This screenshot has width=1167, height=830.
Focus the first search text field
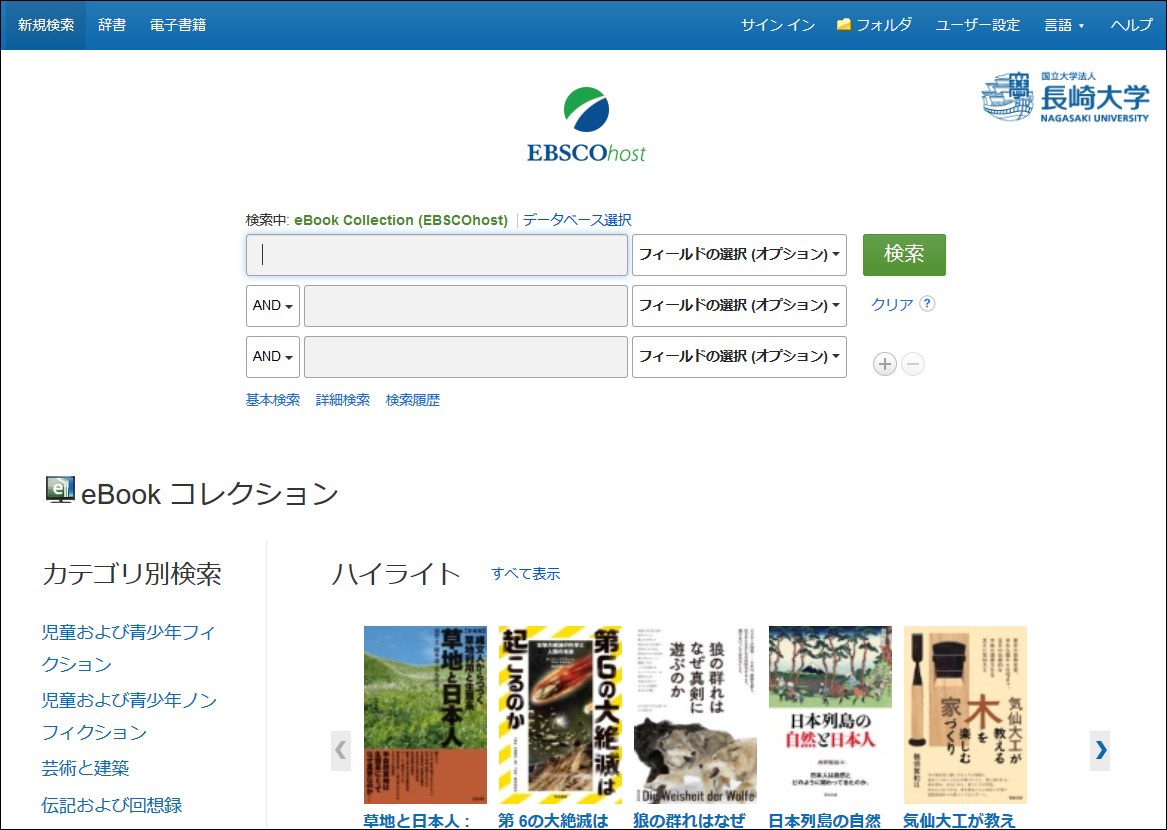437,255
